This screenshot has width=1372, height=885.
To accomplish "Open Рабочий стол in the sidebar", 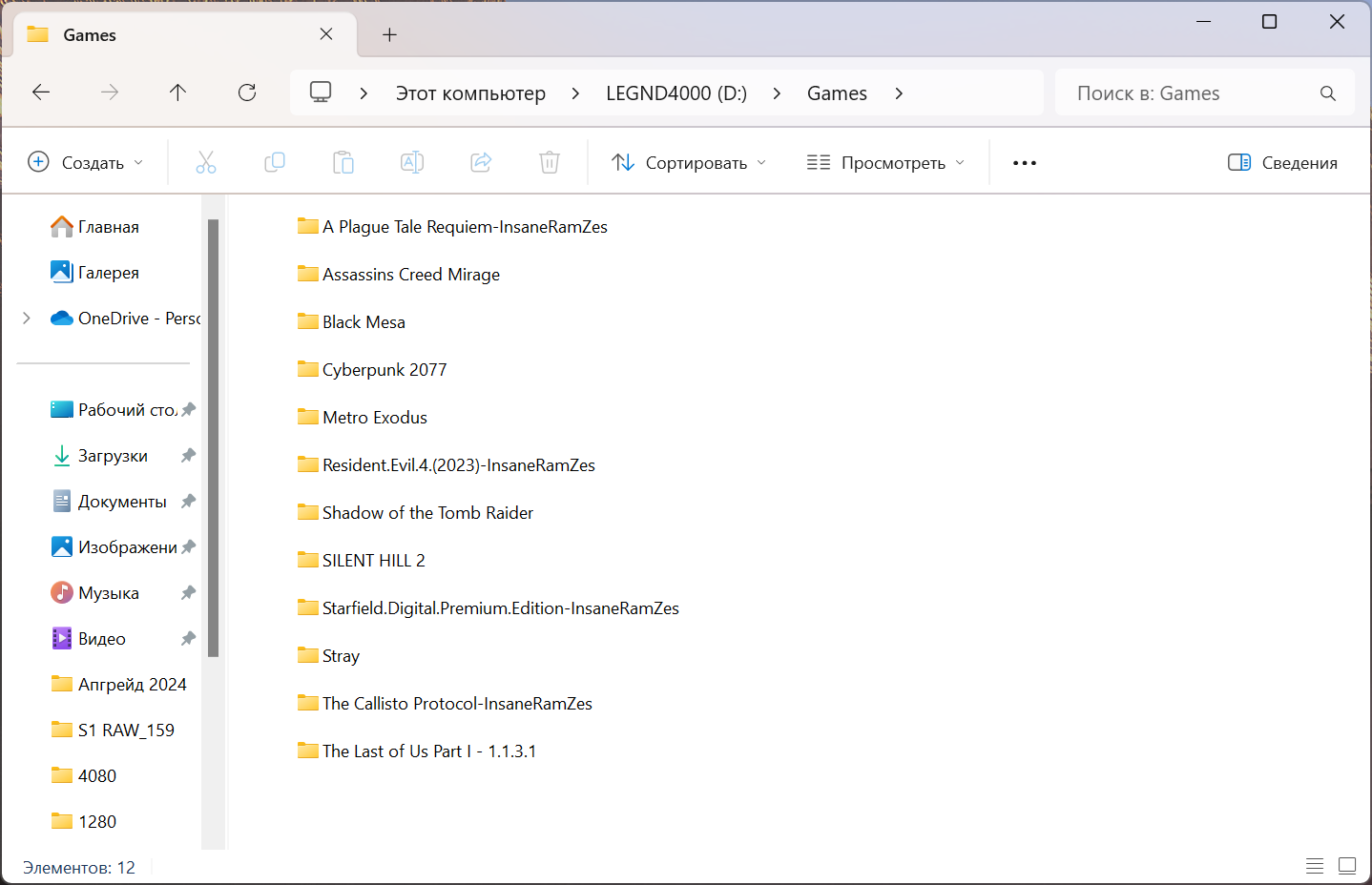I will coord(113,410).
